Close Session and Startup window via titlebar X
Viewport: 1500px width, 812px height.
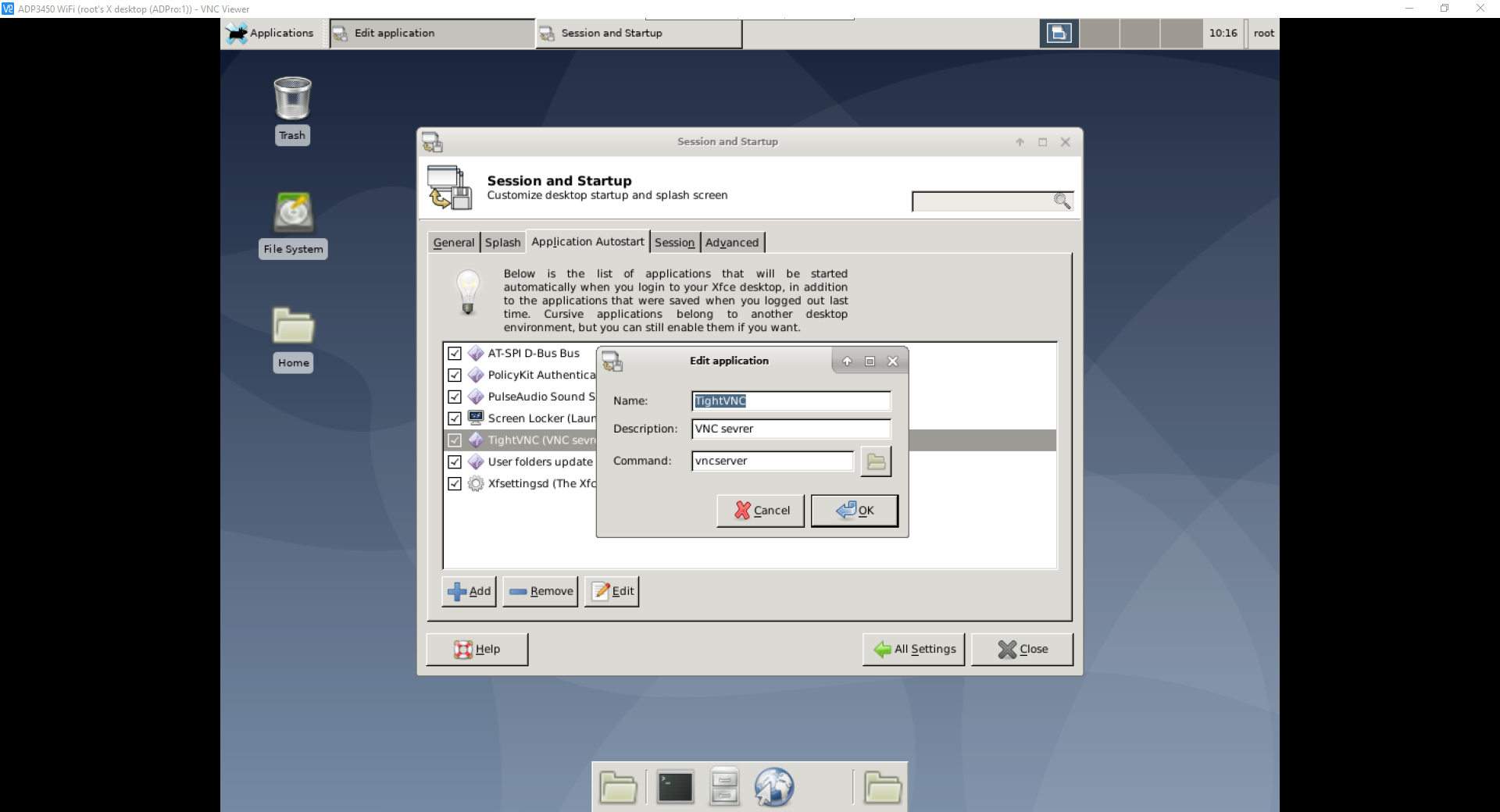coord(1066,142)
